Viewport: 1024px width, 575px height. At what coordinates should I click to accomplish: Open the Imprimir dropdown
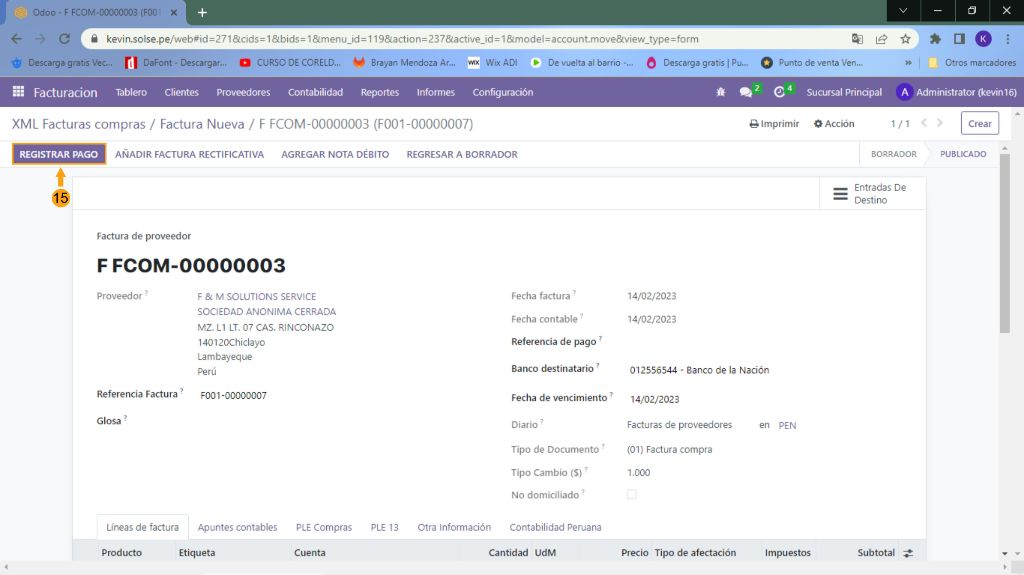tap(774, 124)
